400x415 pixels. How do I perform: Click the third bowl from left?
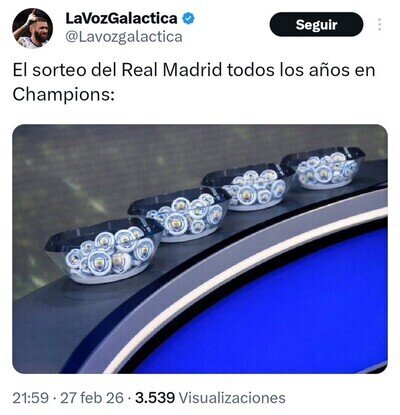point(249,187)
